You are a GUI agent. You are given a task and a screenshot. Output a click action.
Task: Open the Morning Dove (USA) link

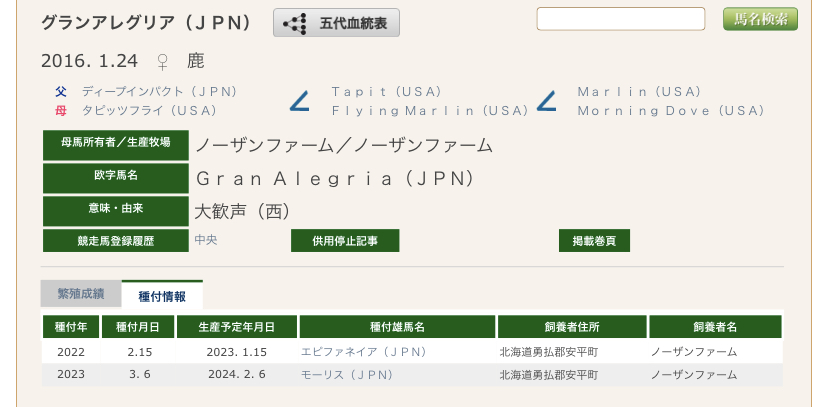(x=670, y=110)
